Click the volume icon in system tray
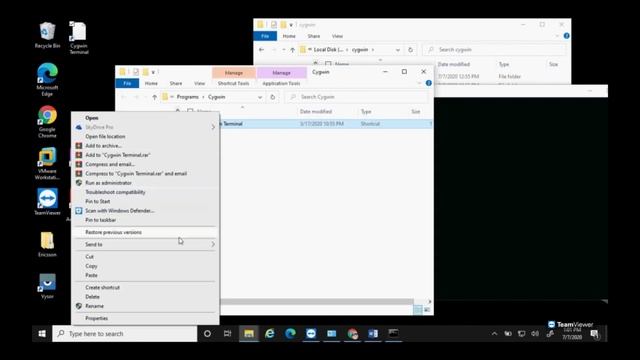Screen dimensions: 640x360 (535, 334)
